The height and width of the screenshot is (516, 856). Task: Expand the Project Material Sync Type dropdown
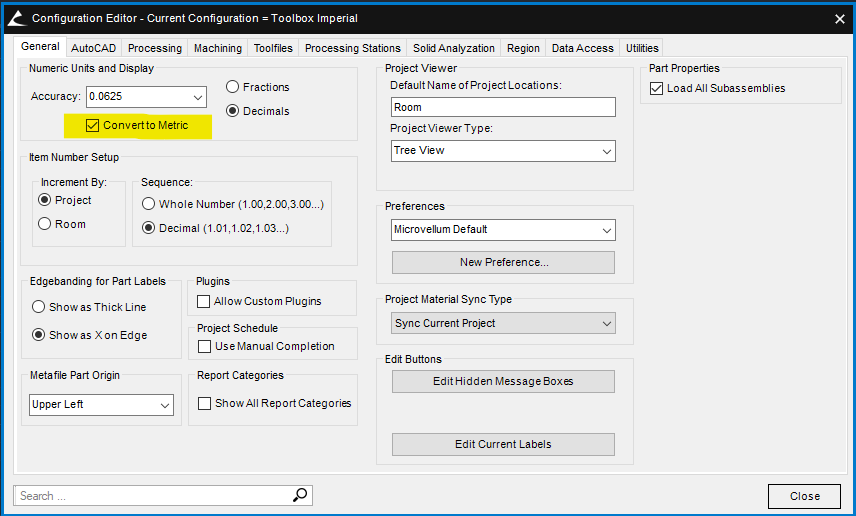606,324
